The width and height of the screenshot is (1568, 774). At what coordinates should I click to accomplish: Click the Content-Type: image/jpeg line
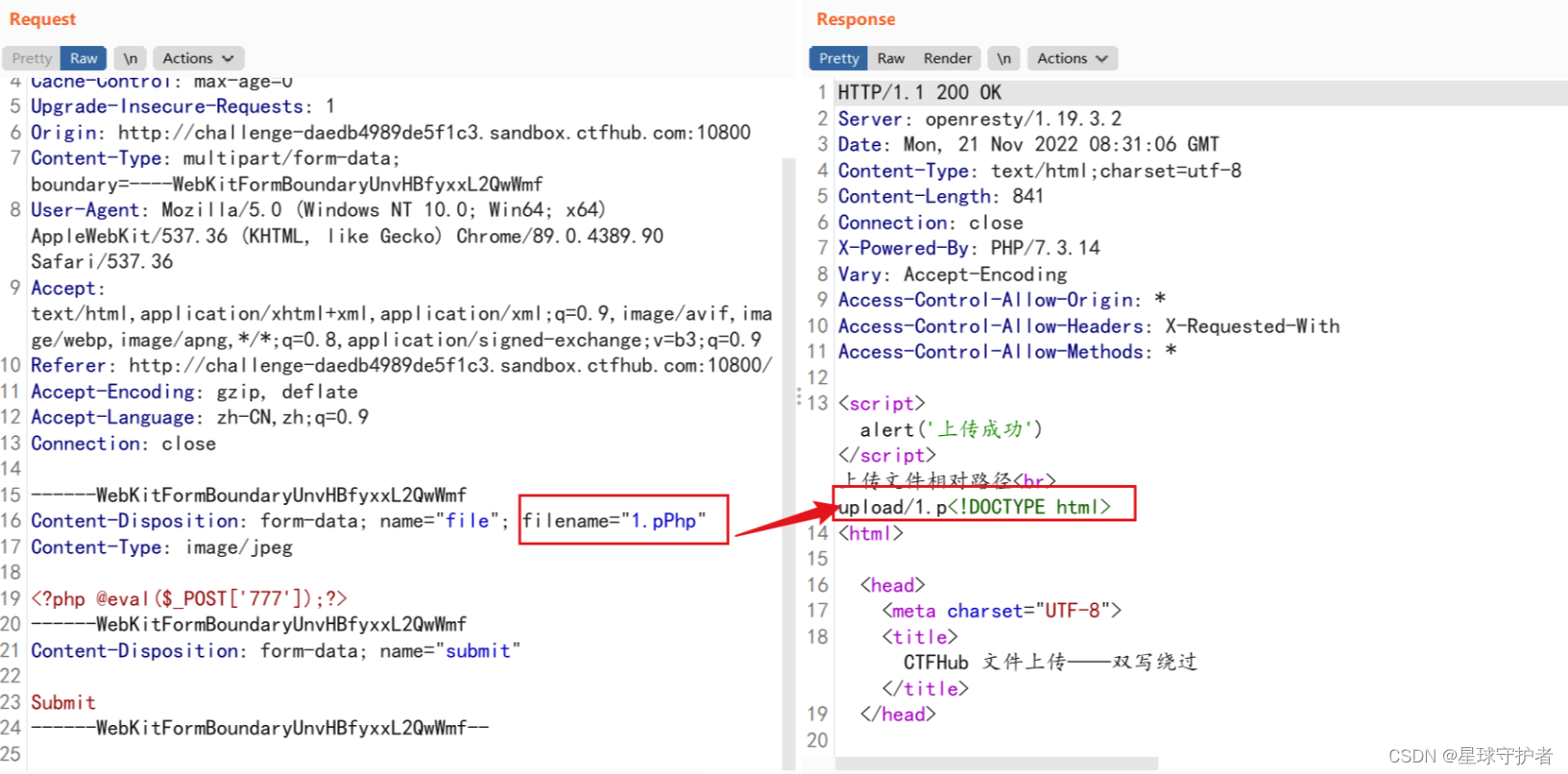pos(161,546)
